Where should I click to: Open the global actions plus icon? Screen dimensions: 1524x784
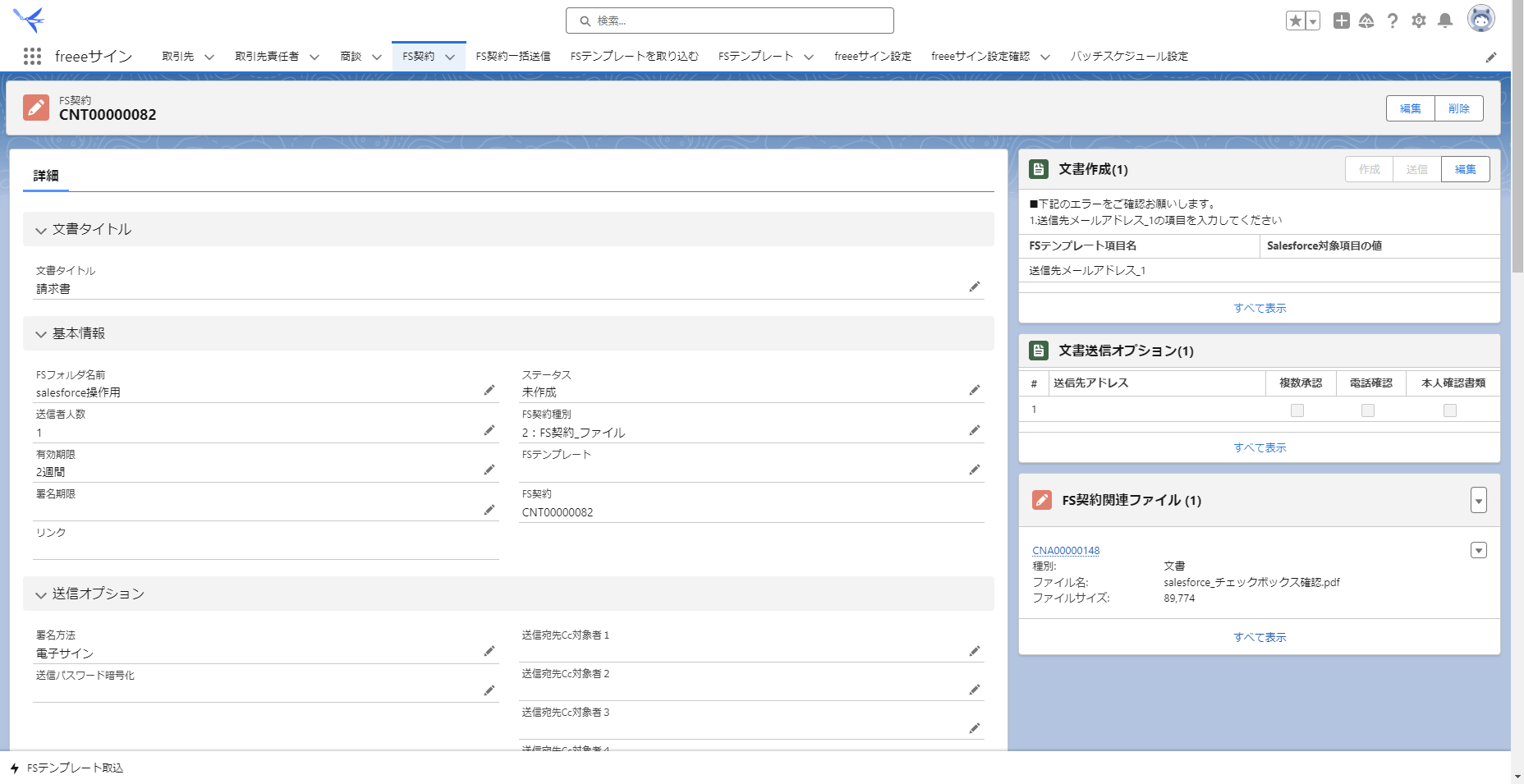(1341, 21)
